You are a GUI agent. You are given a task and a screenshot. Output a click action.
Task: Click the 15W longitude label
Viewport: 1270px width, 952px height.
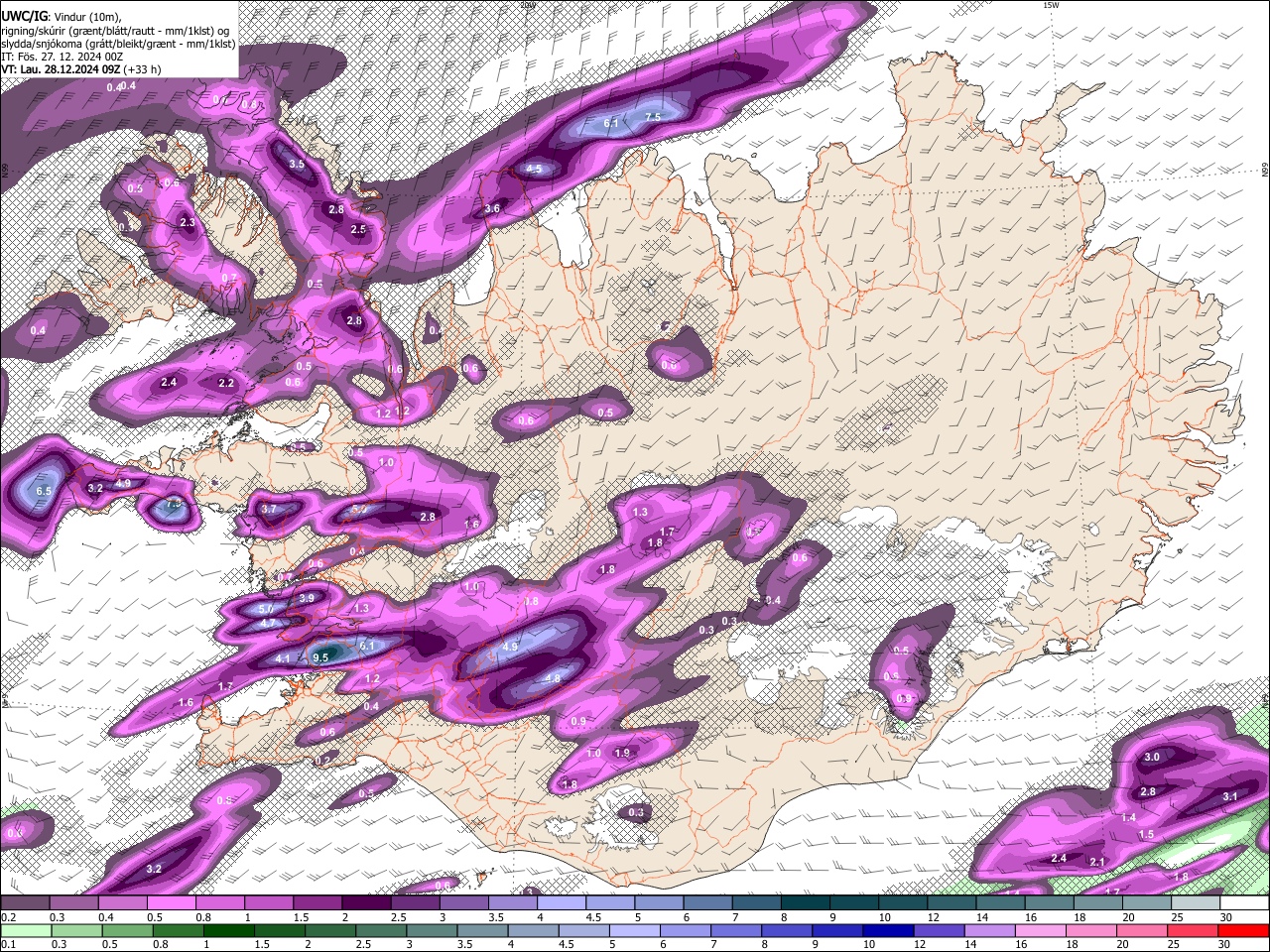coord(1051,5)
